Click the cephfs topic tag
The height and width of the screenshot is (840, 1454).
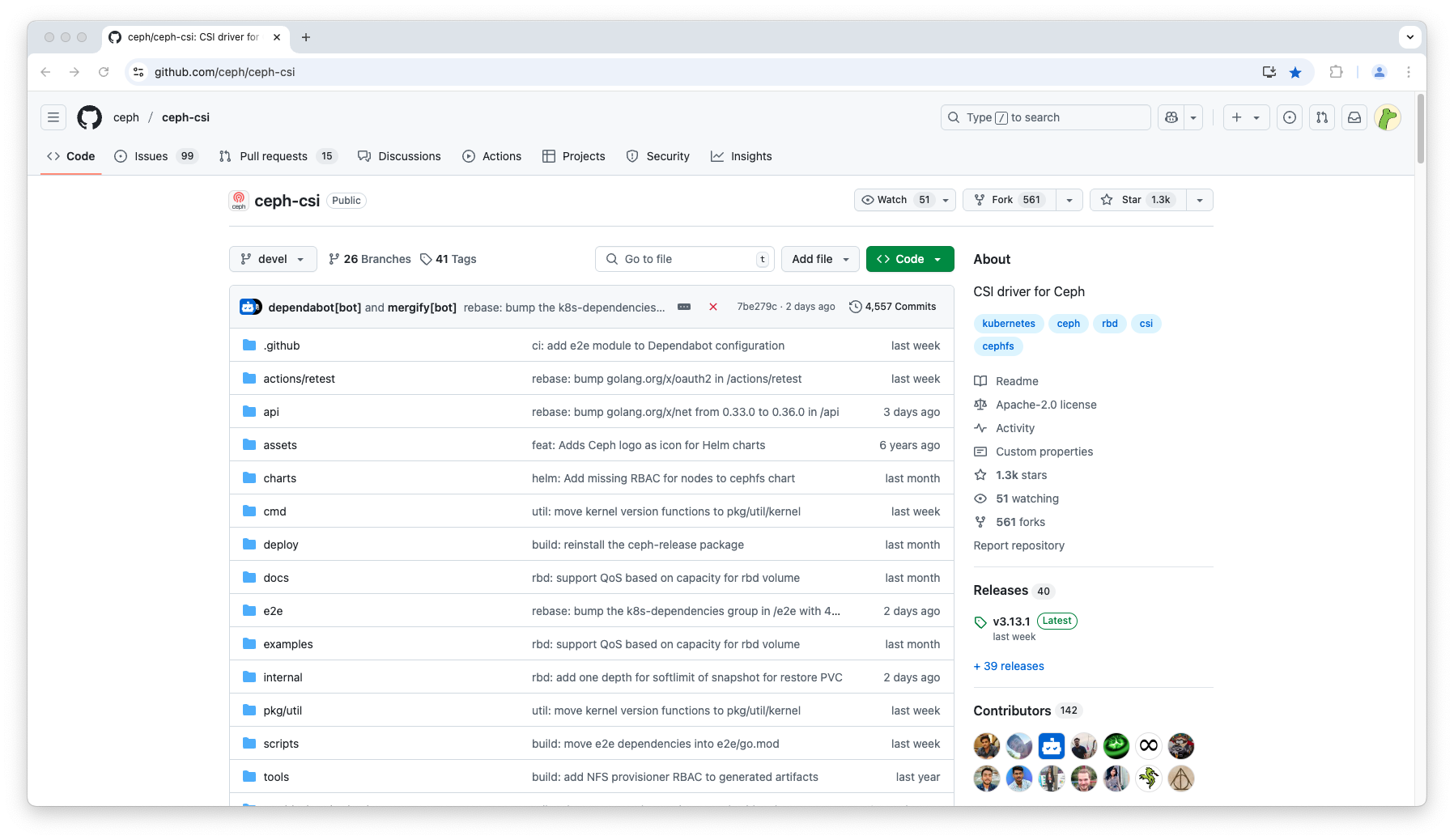(998, 346)
